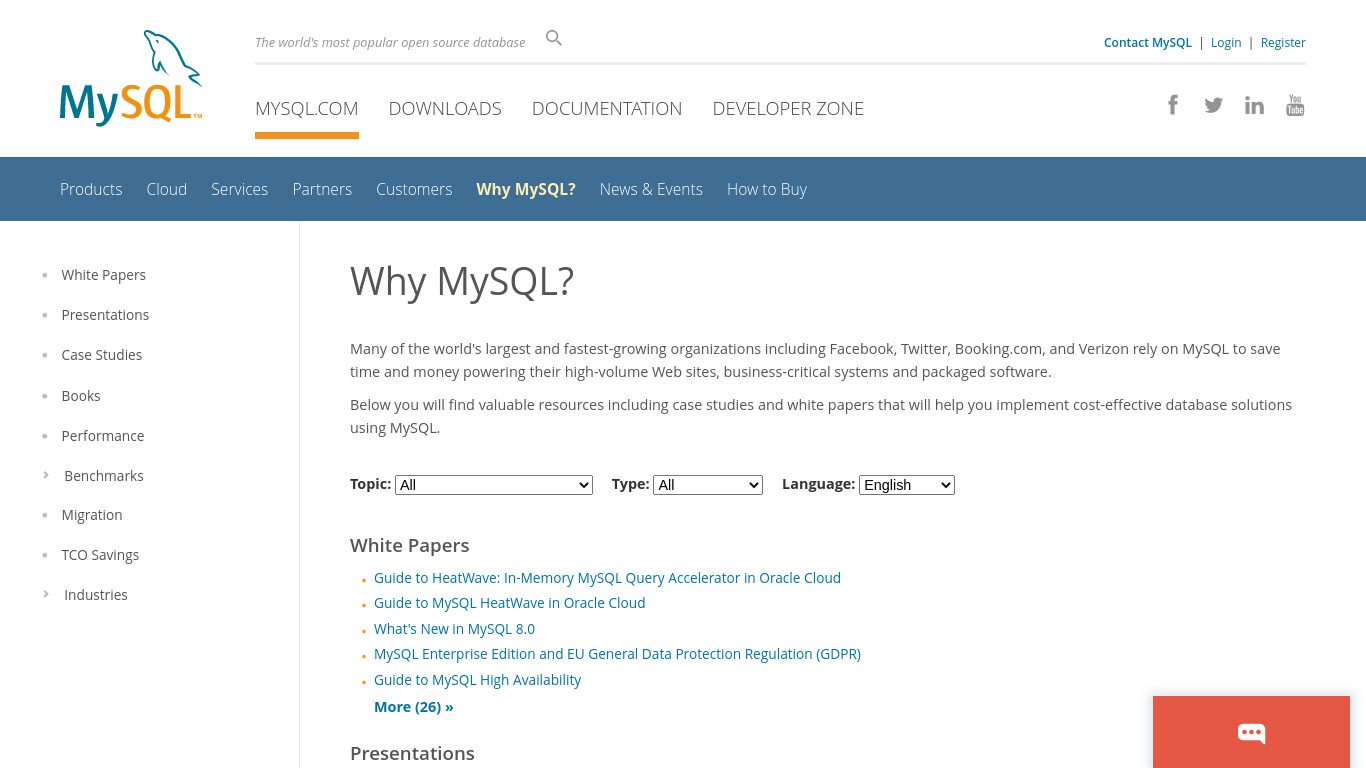Image resolution: width=1366 pixels, height=768 pixels.
Task: Switch to DOCUMENTATION tab
Action: 607,108
